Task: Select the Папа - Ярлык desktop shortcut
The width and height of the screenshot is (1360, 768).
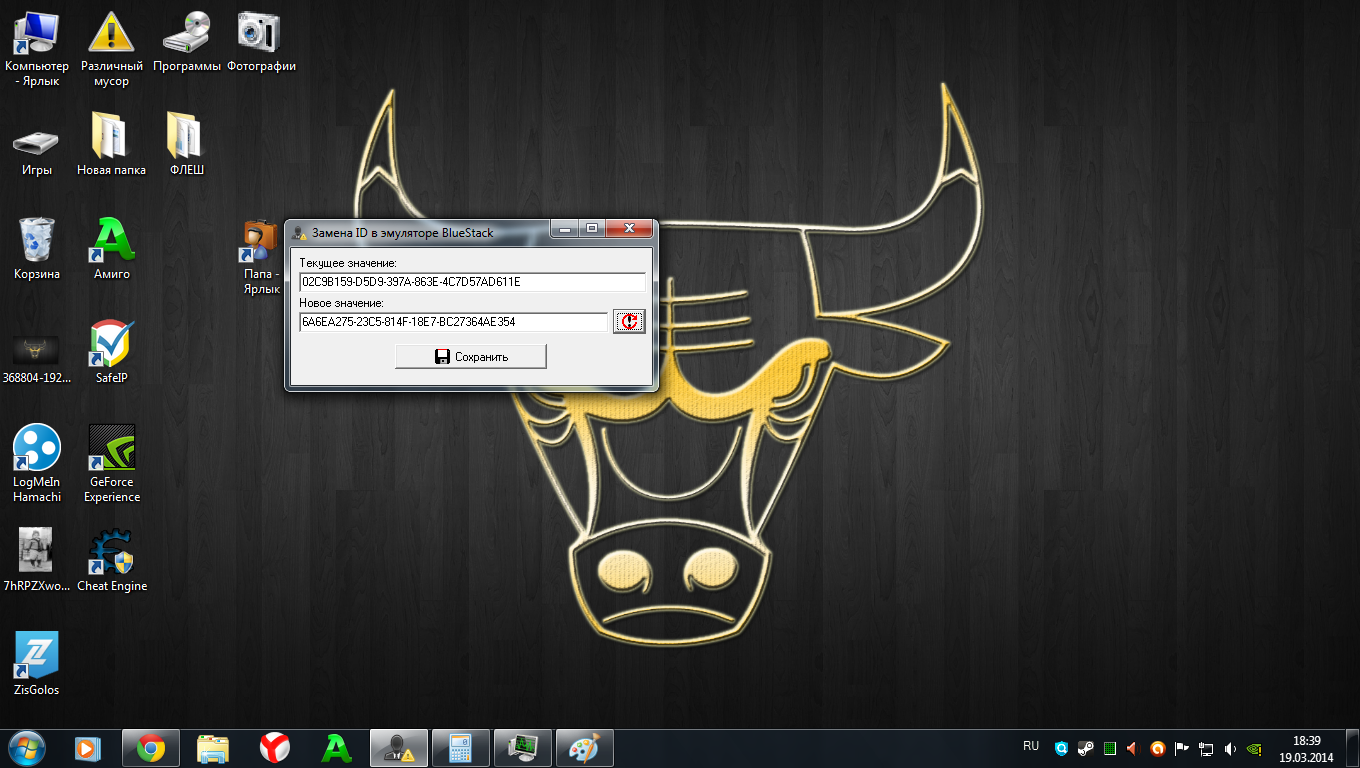Action: point(261,258)
